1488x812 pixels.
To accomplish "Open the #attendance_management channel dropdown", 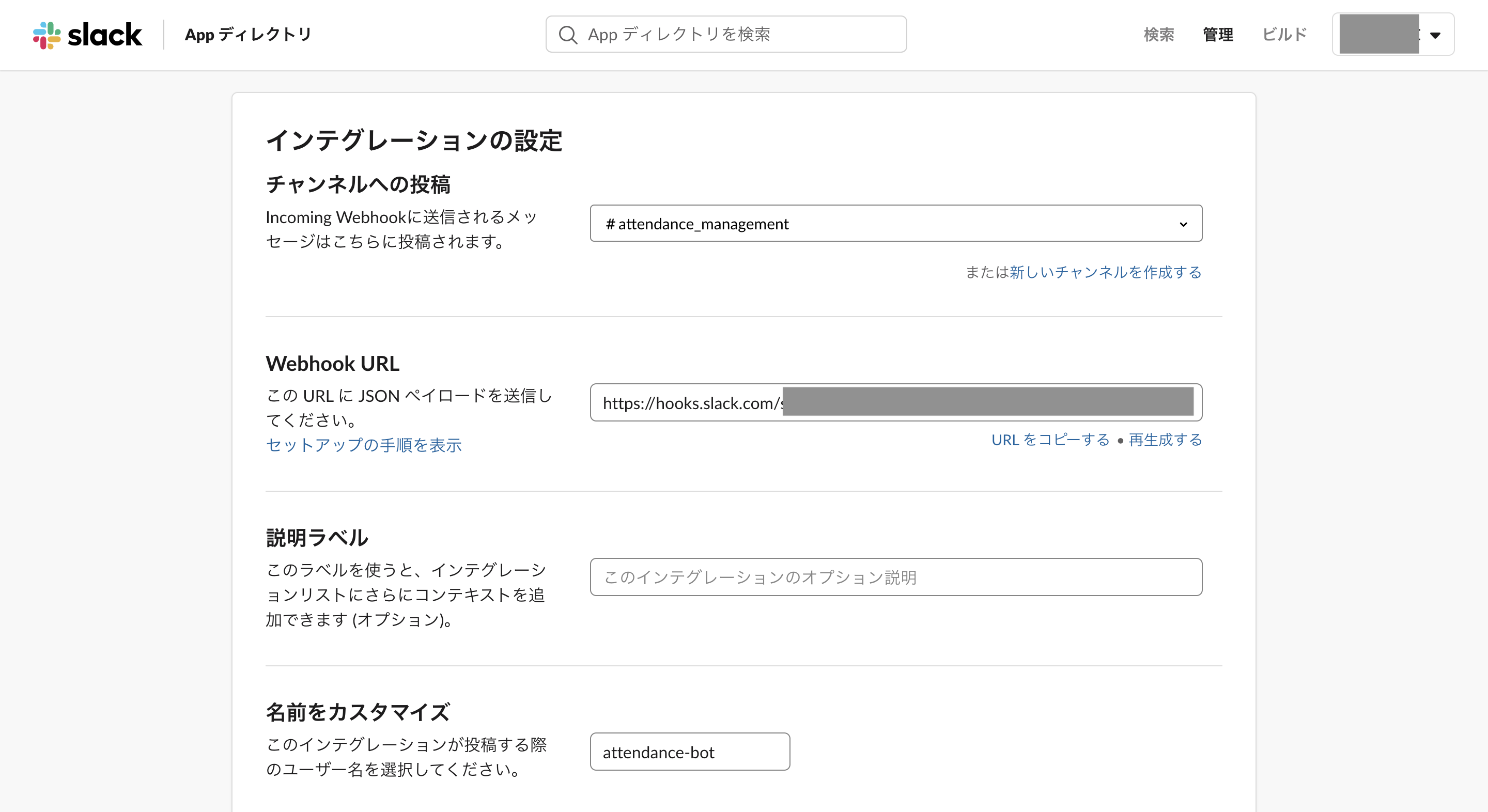I will point(896,224).
